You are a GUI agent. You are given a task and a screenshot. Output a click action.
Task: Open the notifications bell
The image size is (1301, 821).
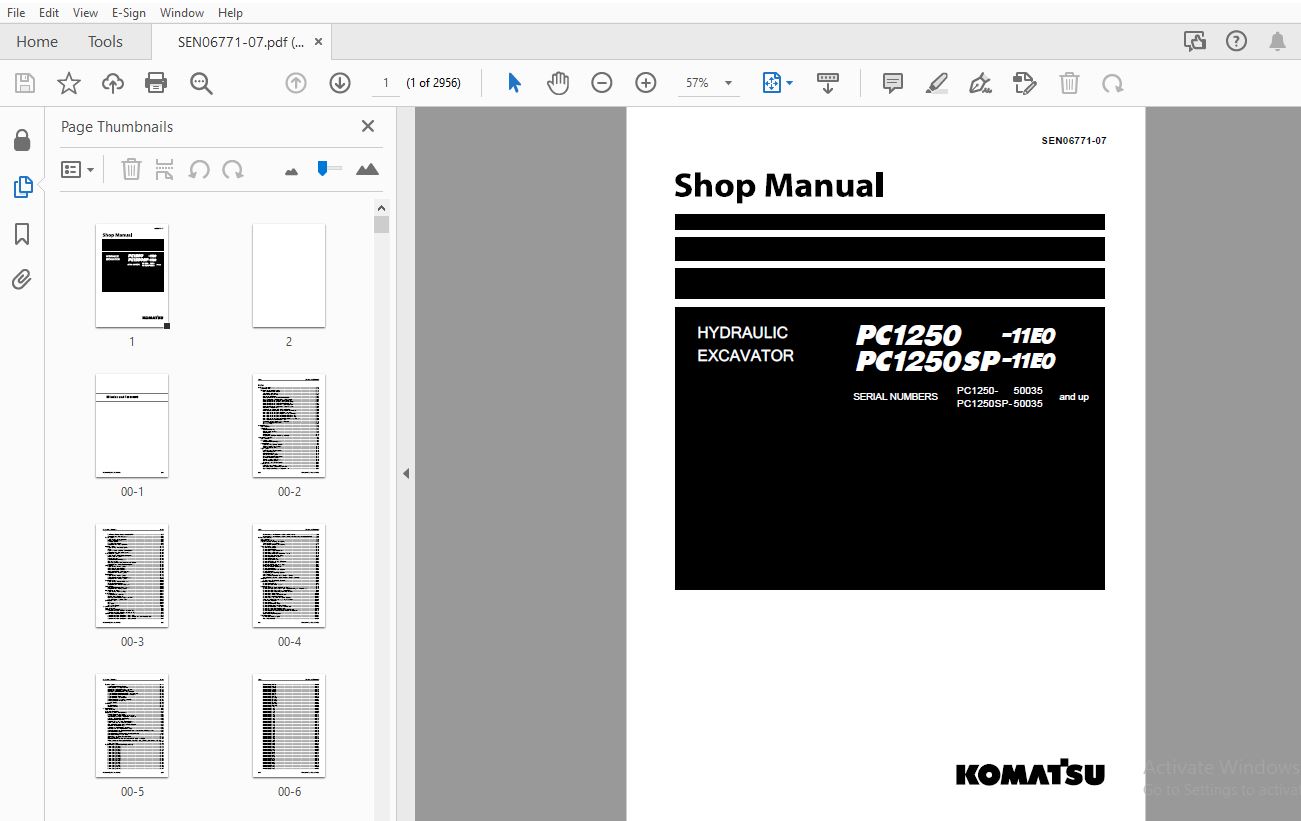(1277, 41)
